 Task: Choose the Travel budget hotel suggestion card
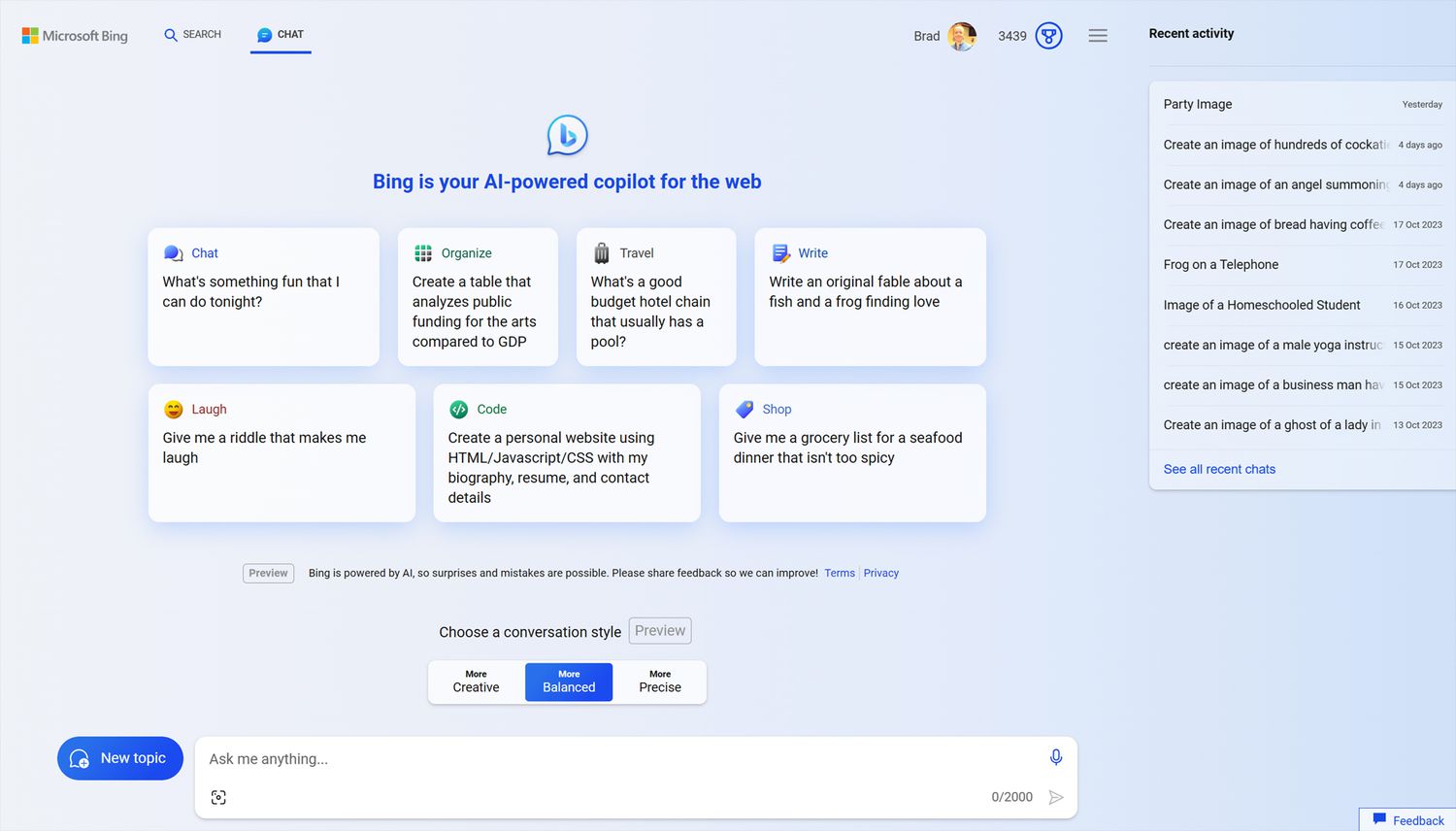point(656,297)
